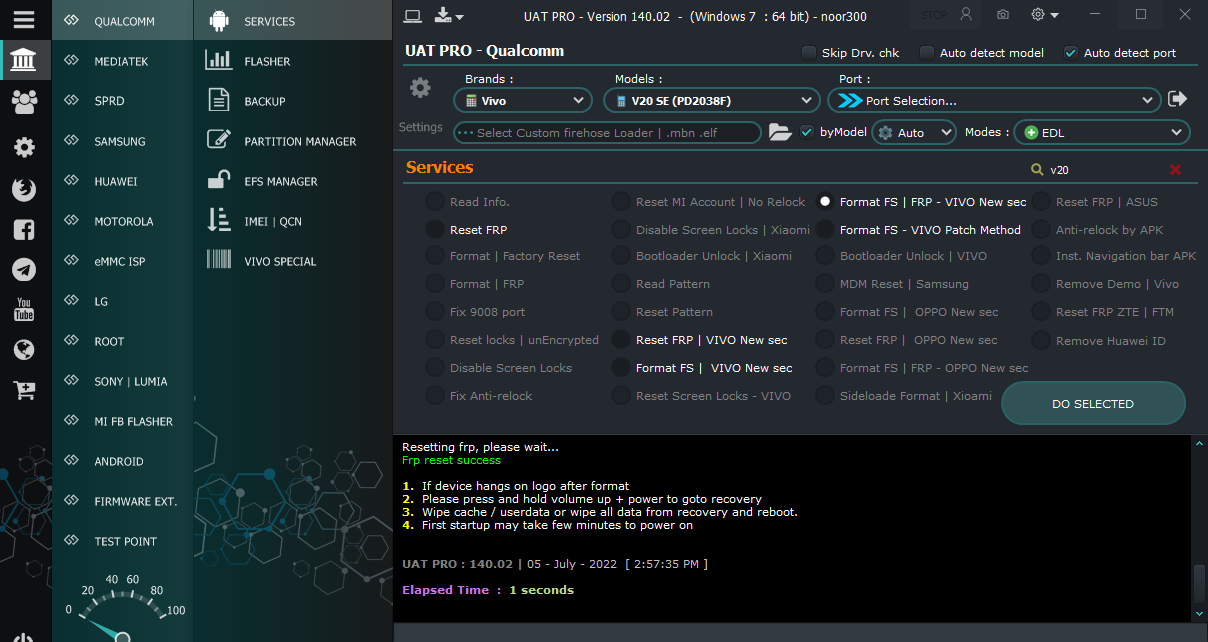Screen dimensions: 1208x642
Task: Click the barcode icon beside VIVO SPECIAL
Action: [x=219, y=260]
